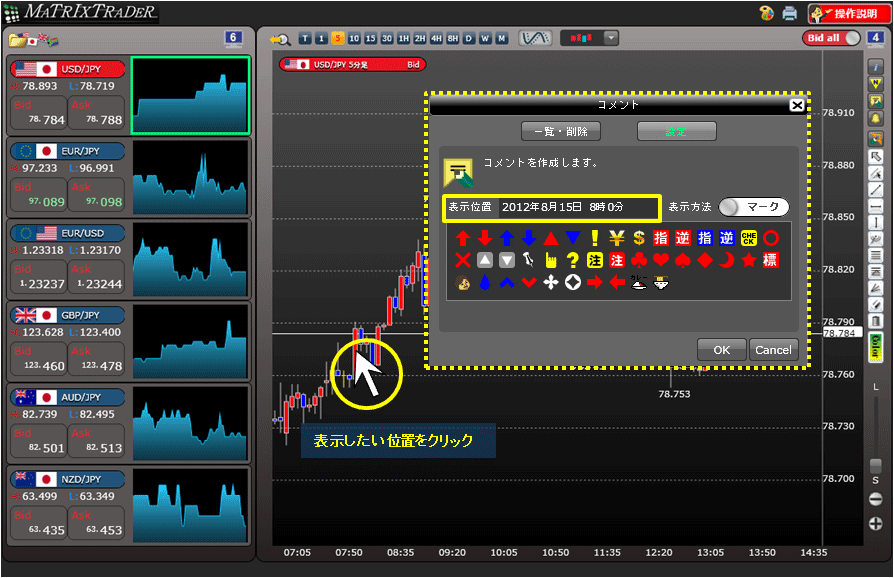
Task: Click the info icon in right toolbar
Action: (875, 68)
